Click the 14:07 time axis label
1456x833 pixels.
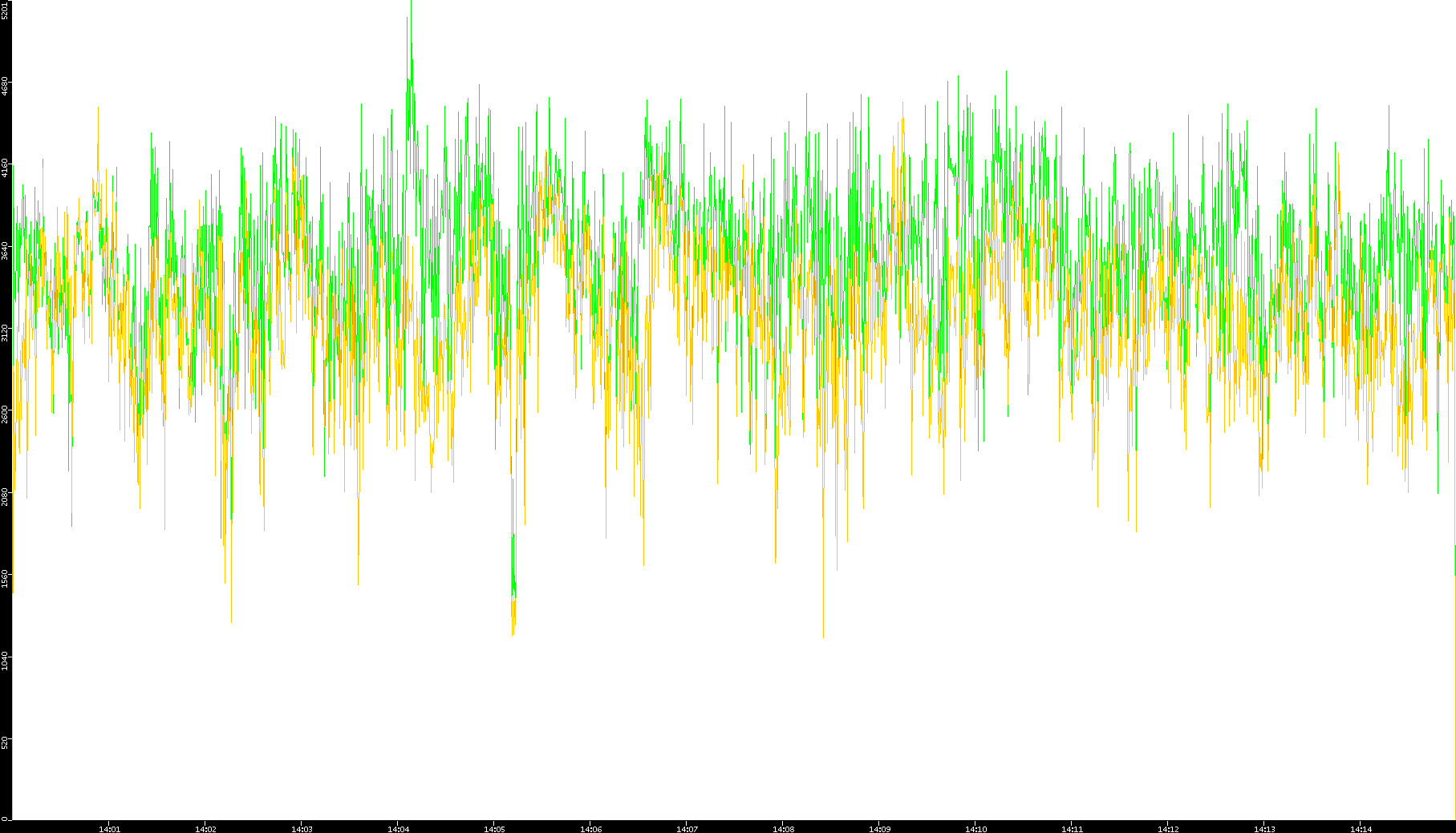pos(687,828)
